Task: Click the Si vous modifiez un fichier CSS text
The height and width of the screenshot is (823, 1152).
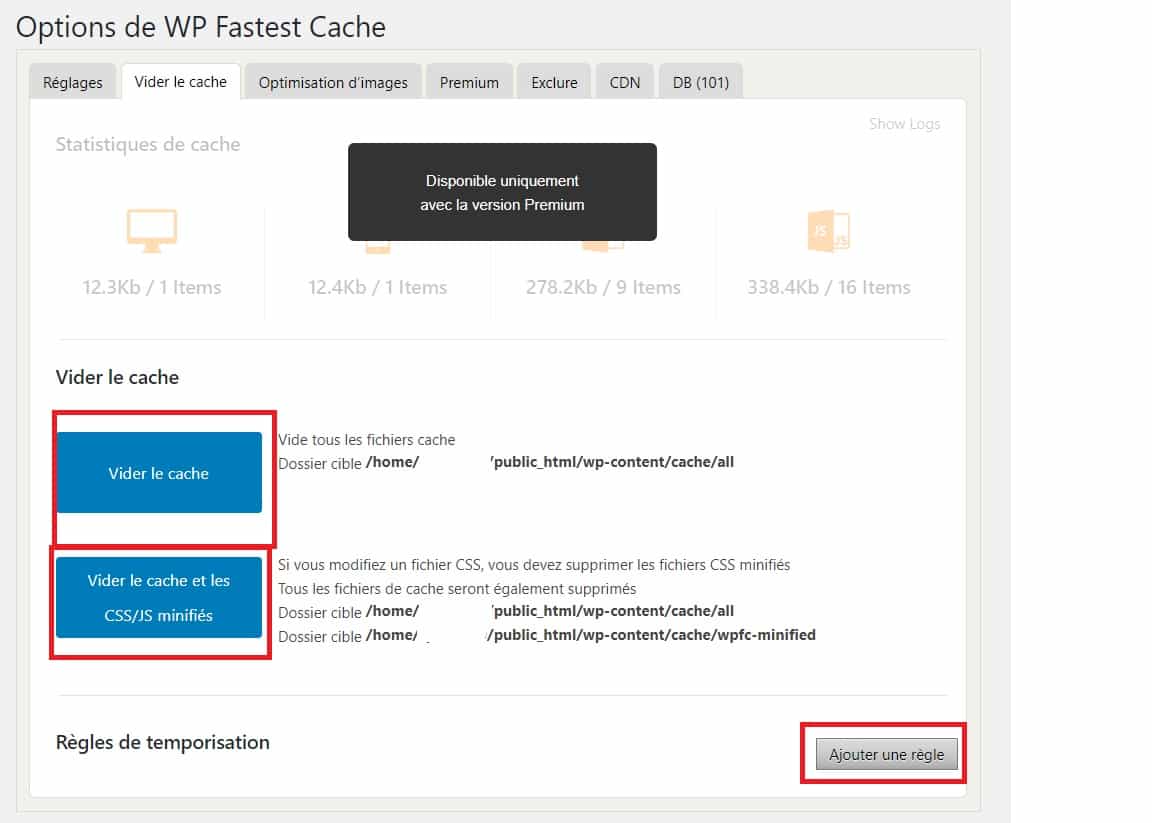Action: (534, 564)
